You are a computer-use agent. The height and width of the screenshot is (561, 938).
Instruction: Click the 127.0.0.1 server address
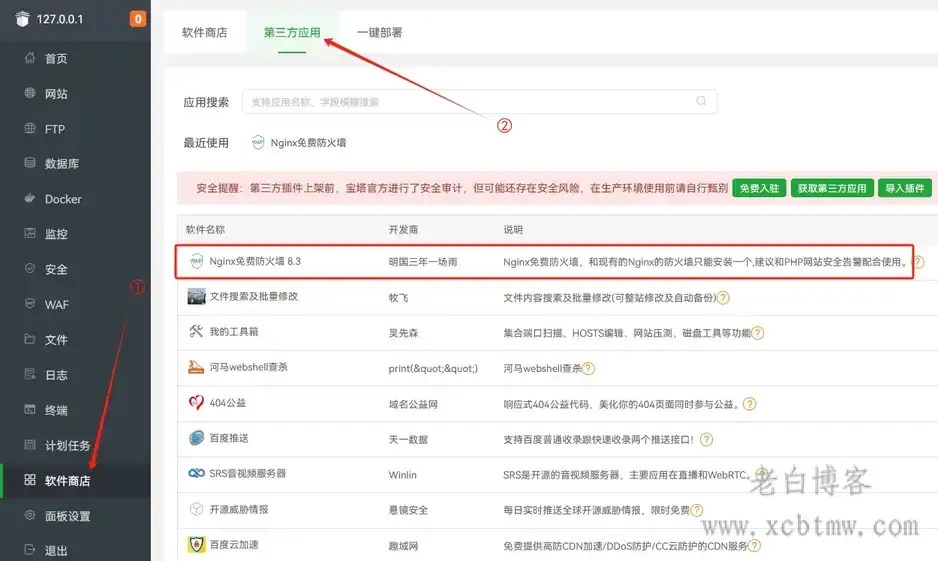click(x=60, y=19)
